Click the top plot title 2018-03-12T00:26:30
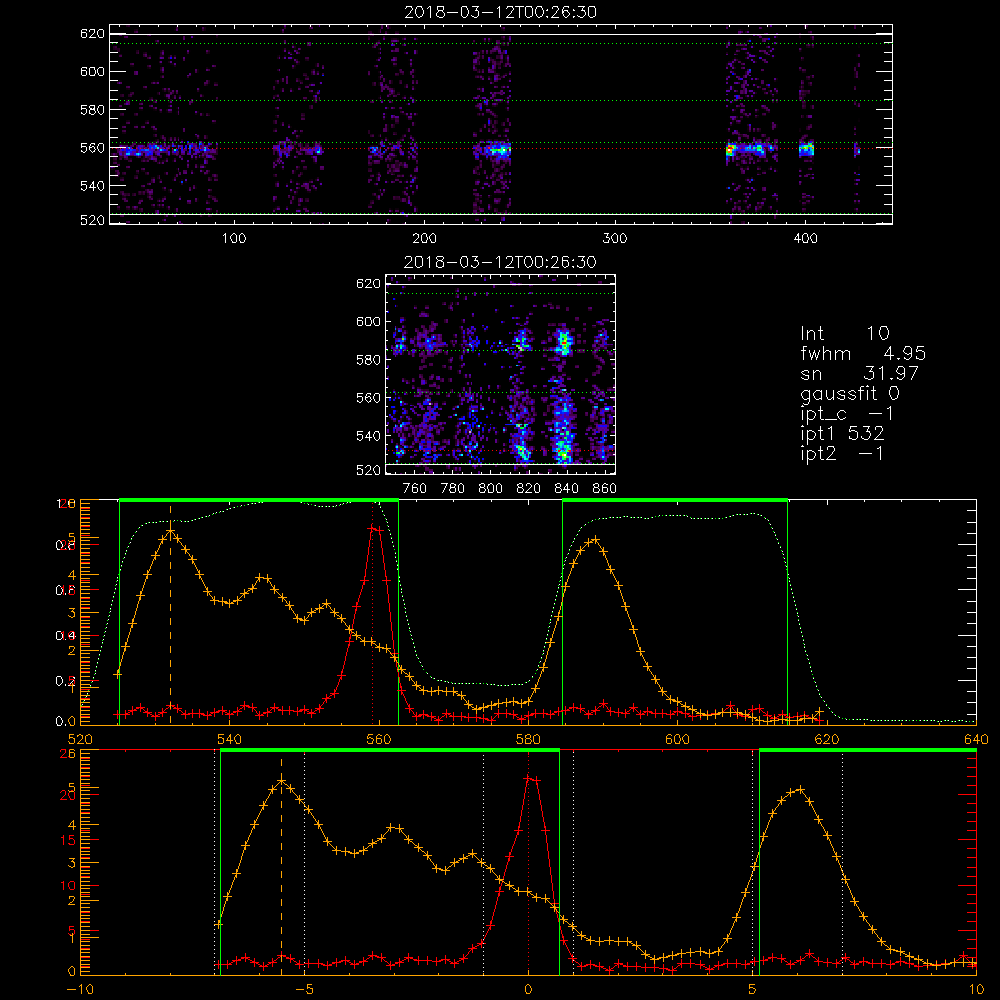Image resolution: width=1000 pixels, height=1000 pixels. point(500,12)
